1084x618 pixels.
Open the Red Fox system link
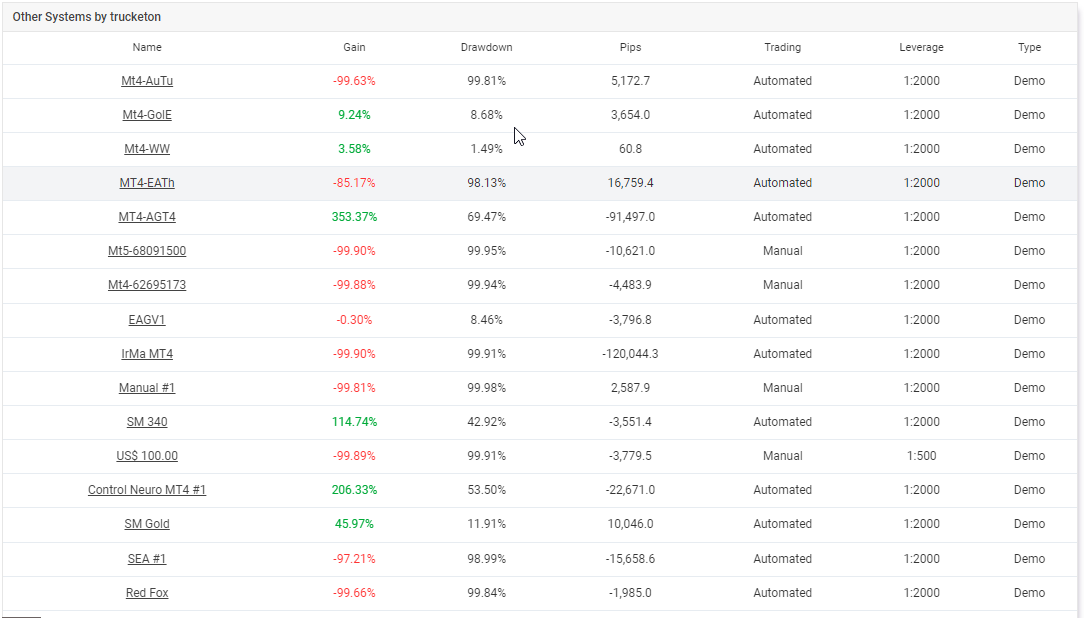pyautogui.click(x=147, y=592)
